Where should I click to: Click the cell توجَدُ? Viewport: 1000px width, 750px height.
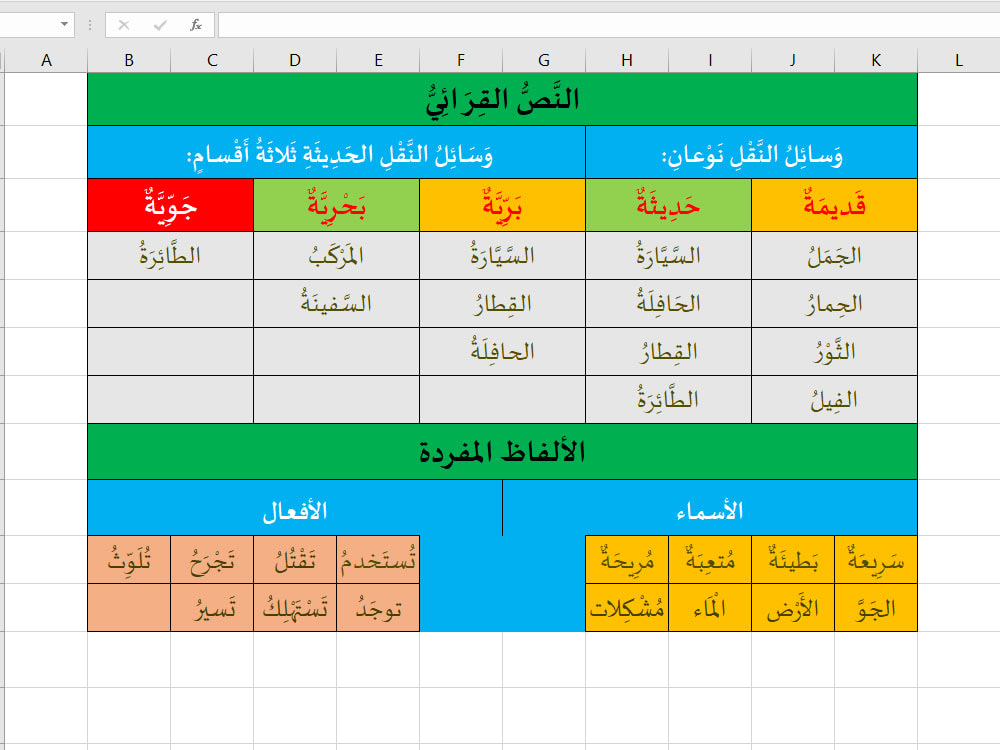click(378, 608)
